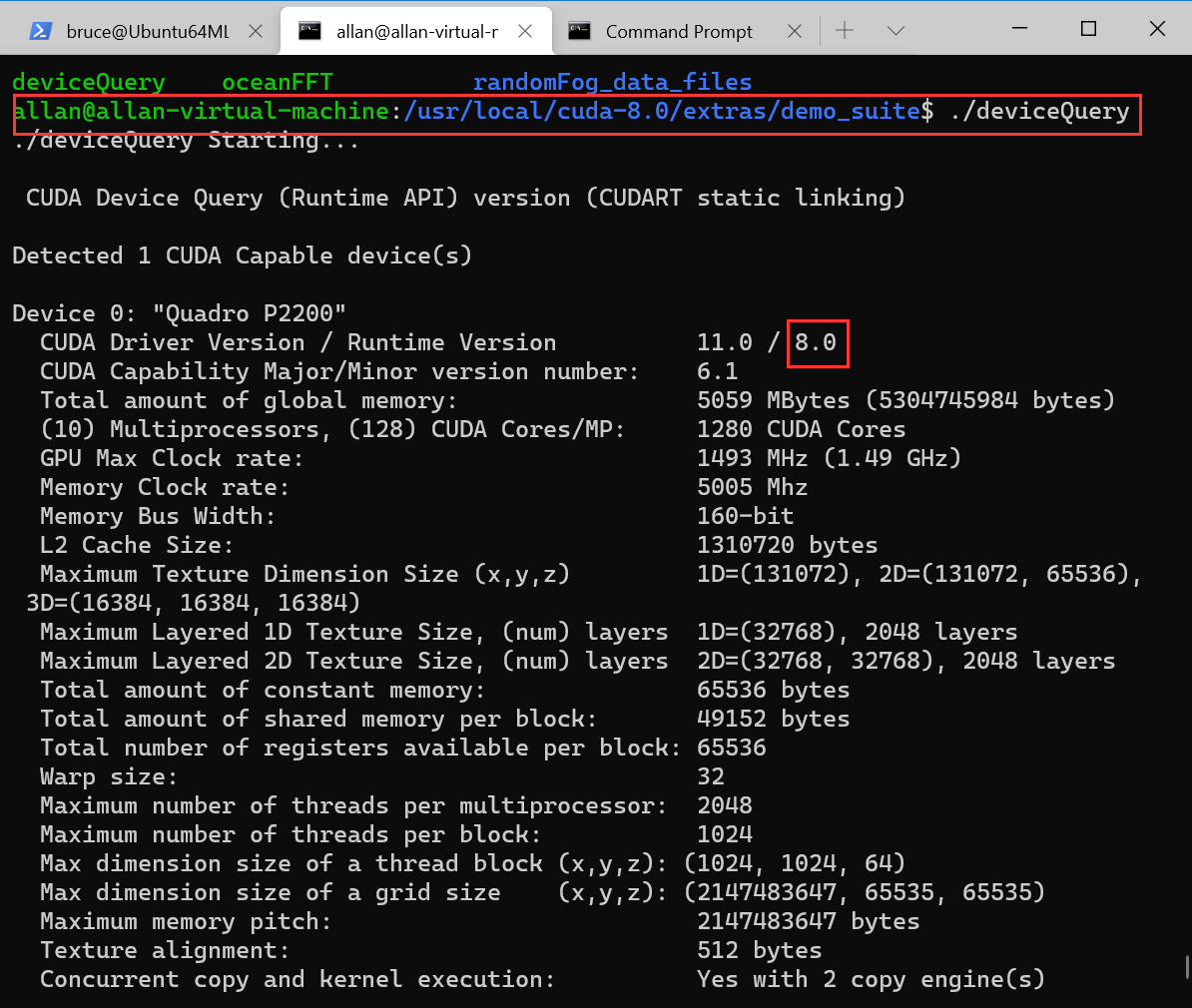Click the 160-bit bus width value
Screen dimensions: 1192x1008
pyautogui.click(x=745, y=515)
